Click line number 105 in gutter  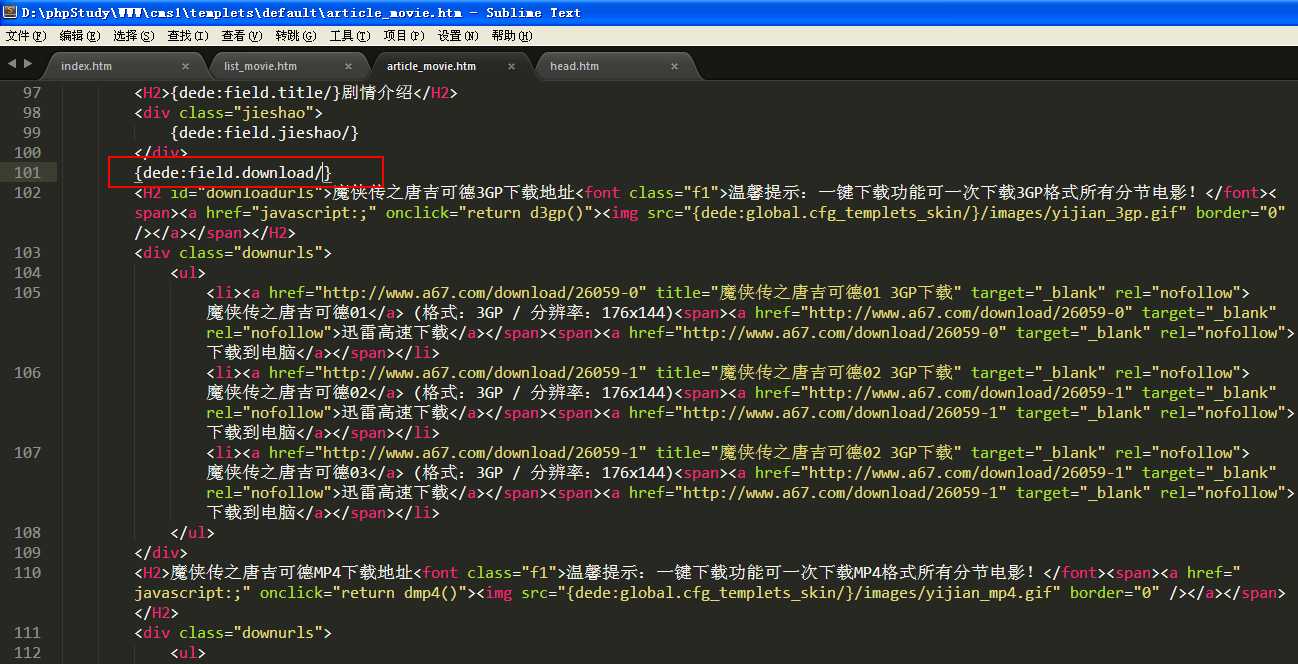coord(28,293)
